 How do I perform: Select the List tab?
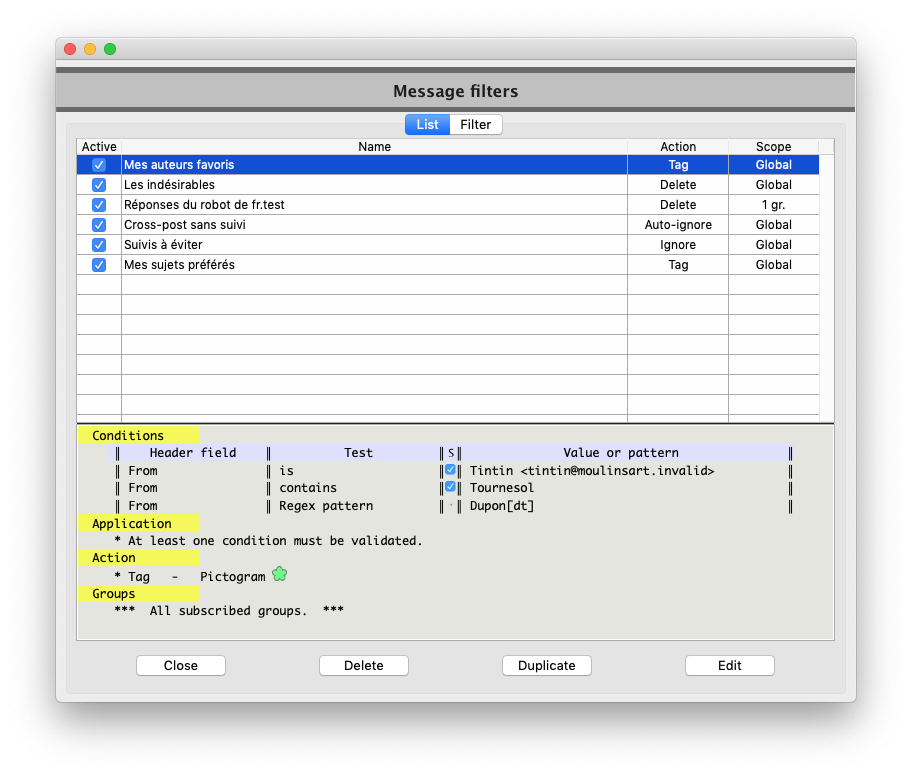(x=427, y=124)
